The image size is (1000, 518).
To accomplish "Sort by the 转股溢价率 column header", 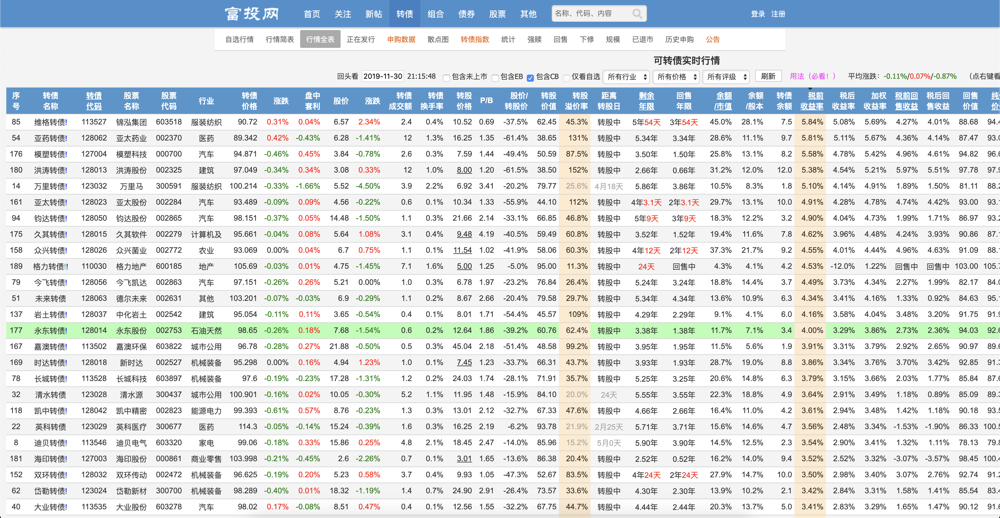I will (x=577, y=101).
